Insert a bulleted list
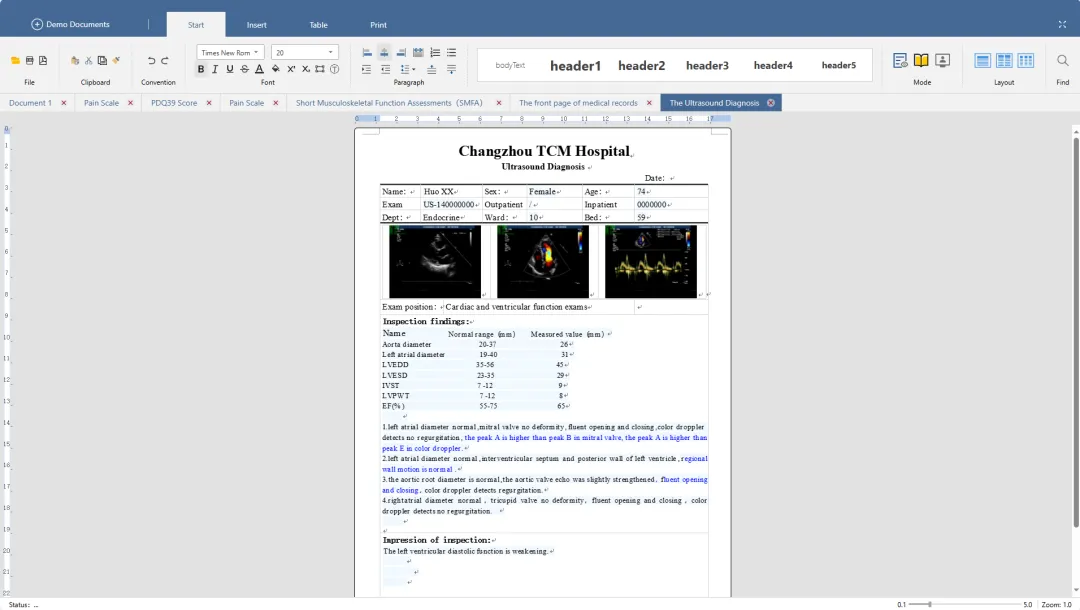Screen dimensions: 1080x610 451,52
